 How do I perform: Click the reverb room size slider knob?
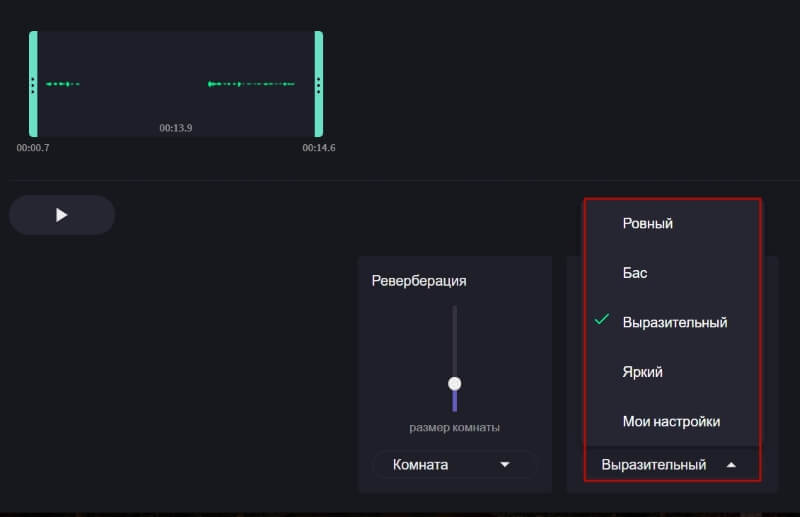point(455,383)
